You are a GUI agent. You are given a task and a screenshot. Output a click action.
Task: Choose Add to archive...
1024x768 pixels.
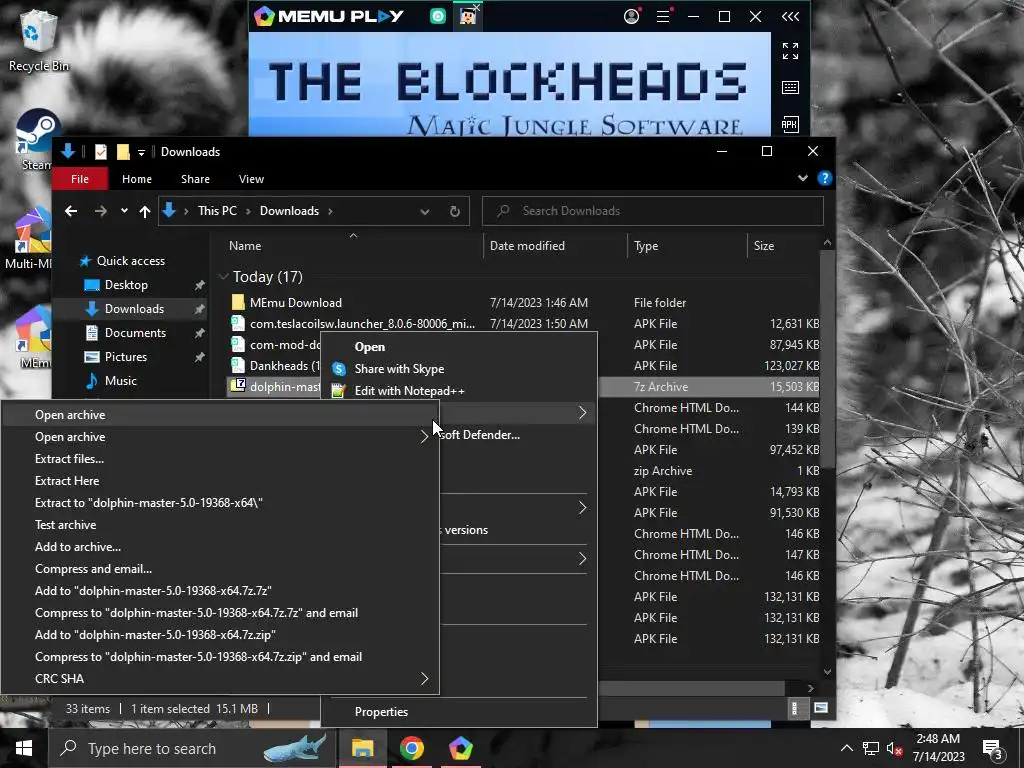pyautogui.click(x=78, y=547)
